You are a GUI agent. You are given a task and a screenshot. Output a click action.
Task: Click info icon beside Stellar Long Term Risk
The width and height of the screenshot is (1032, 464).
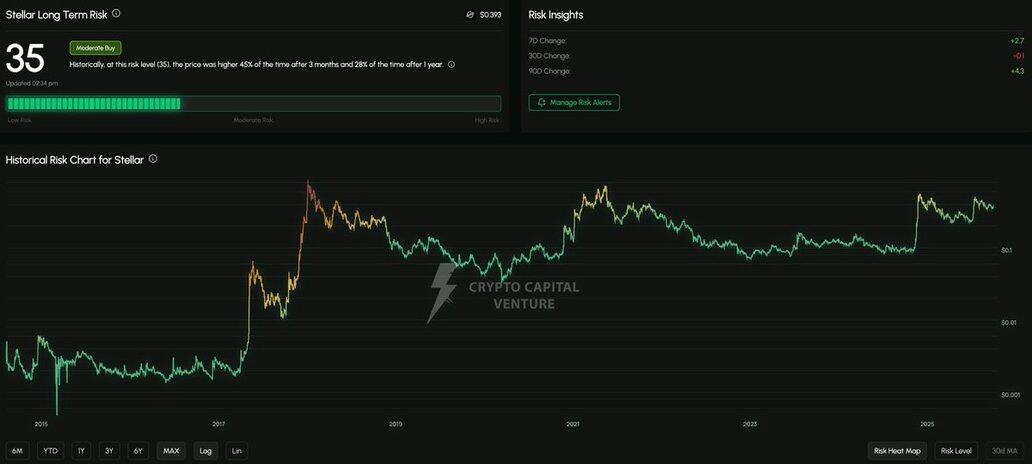point(117,14)
